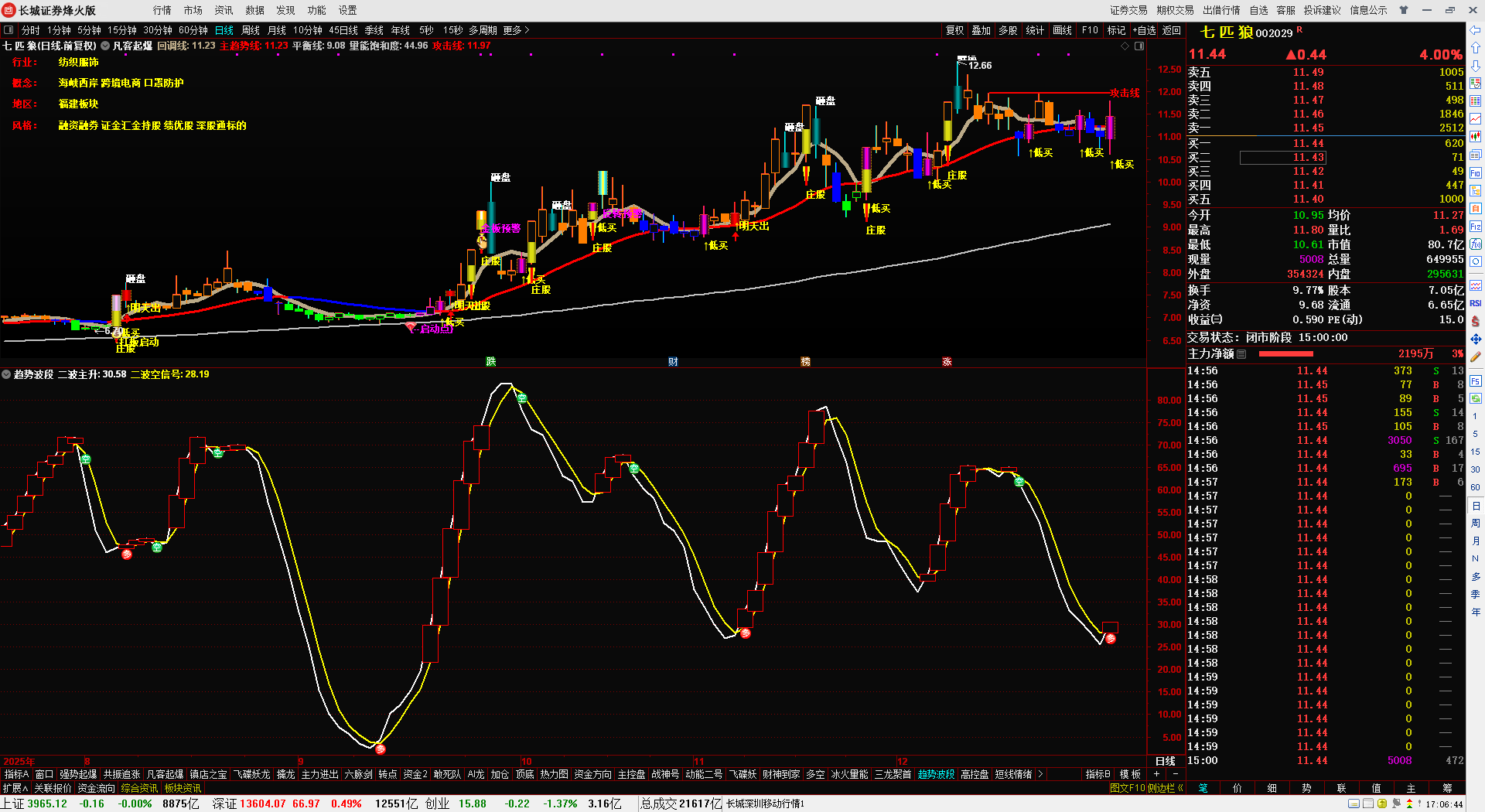Image resolution: width=1485 pixels, height=812 pixels.
Task: Click the 财 marker icon below main chart
Action: [673, 362]
